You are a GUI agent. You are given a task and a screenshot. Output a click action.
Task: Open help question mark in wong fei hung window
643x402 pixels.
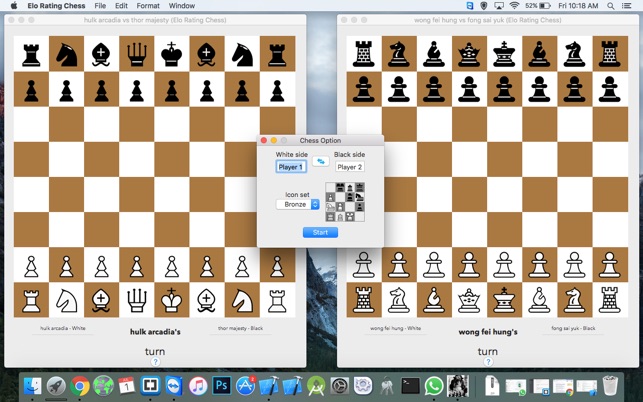(488, 362)
